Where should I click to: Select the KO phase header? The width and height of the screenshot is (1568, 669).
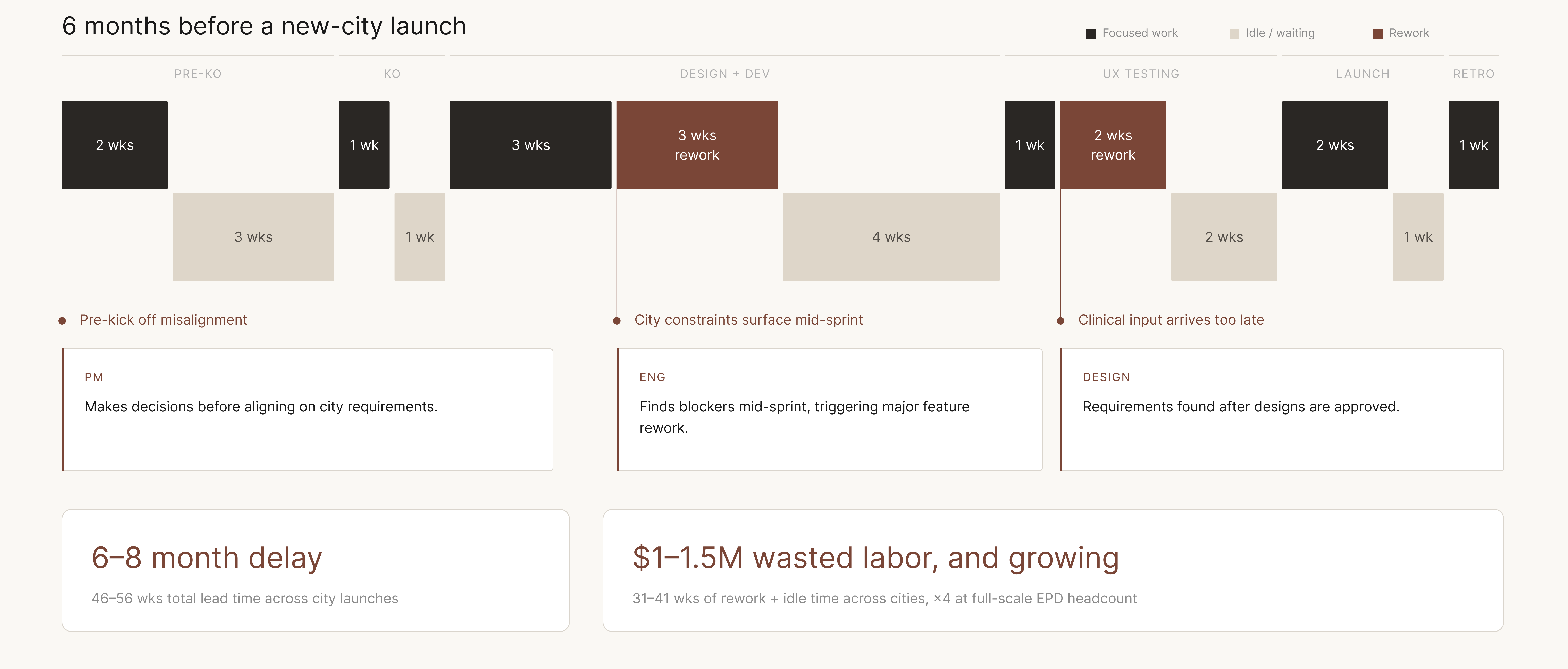coord(392,74)
